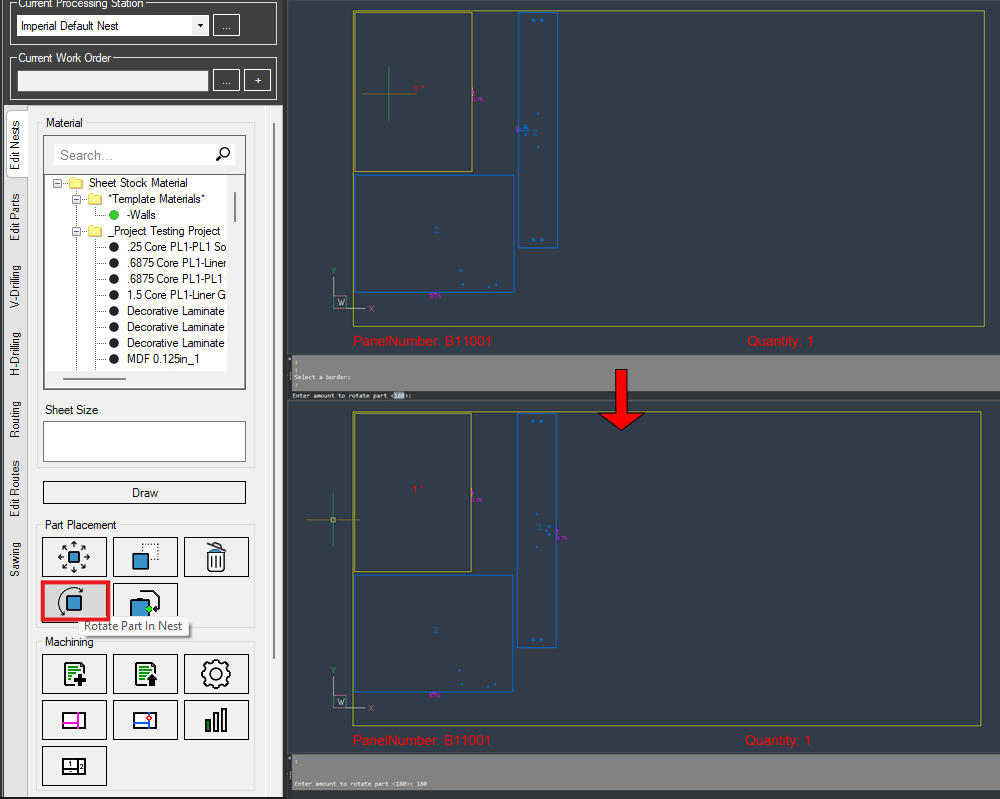Click the Move Part arrows icon
1000x799 pixels.
click(74, 557)
